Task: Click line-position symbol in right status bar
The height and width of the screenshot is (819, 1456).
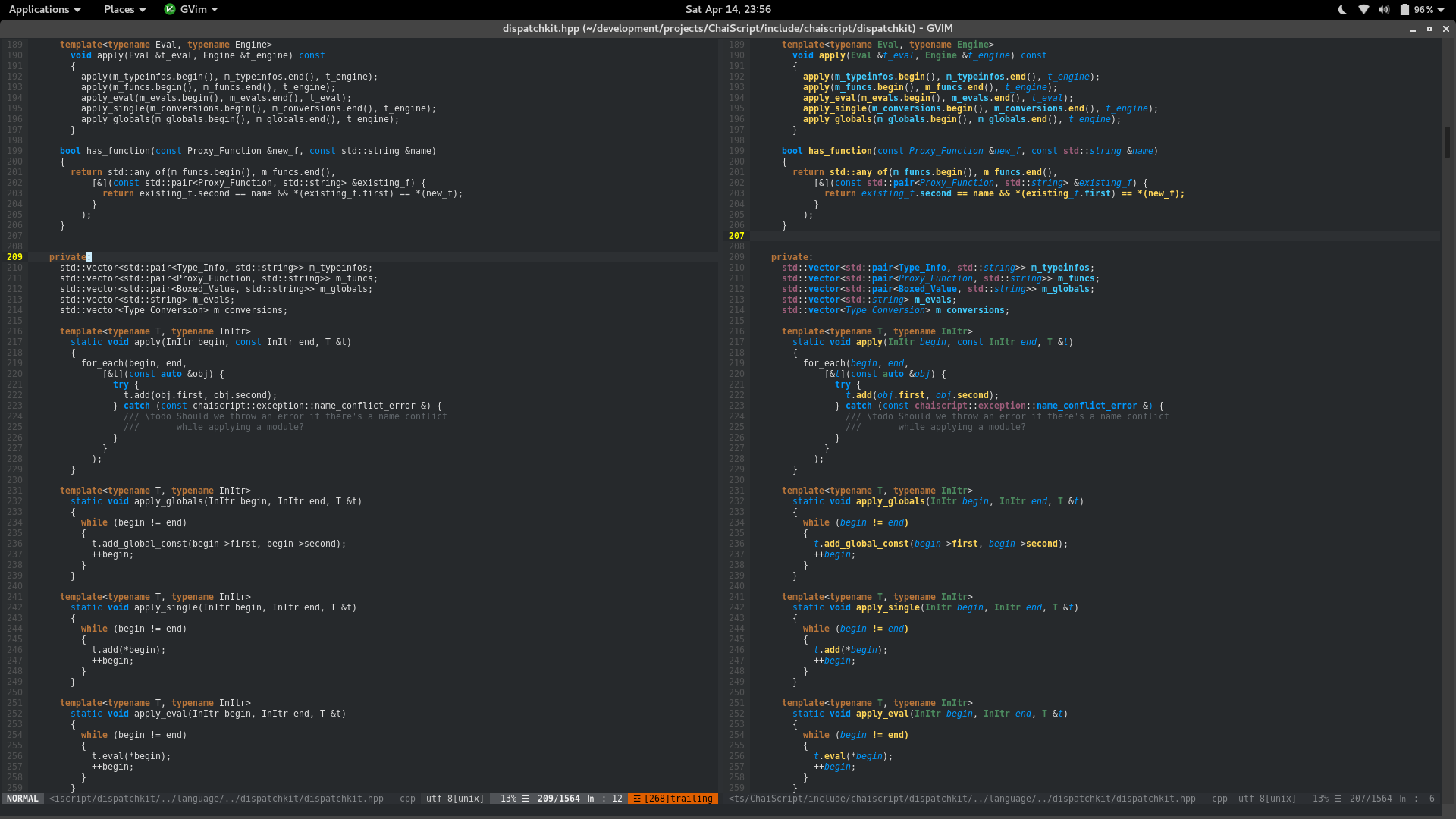Action: (x=1338, y=799)
